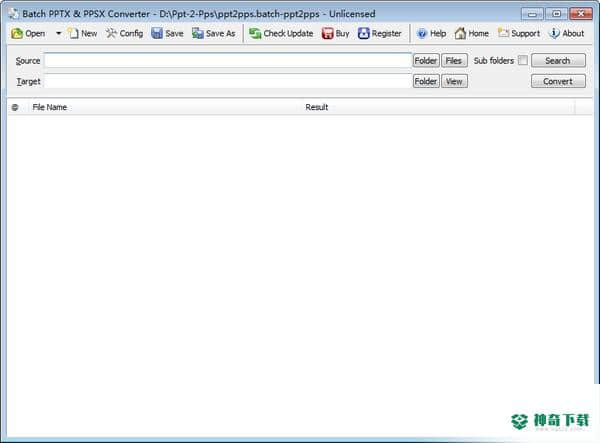Screen dimensions: 600x443
Task: Open a project file with Open
Action: 28,34
